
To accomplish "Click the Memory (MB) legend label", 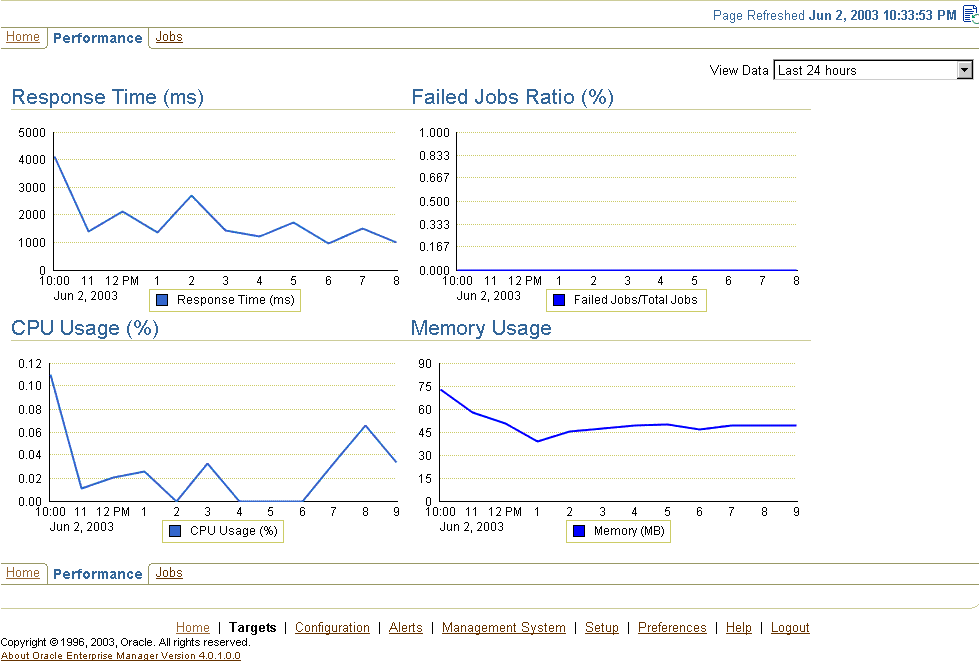I will point(629,531).
